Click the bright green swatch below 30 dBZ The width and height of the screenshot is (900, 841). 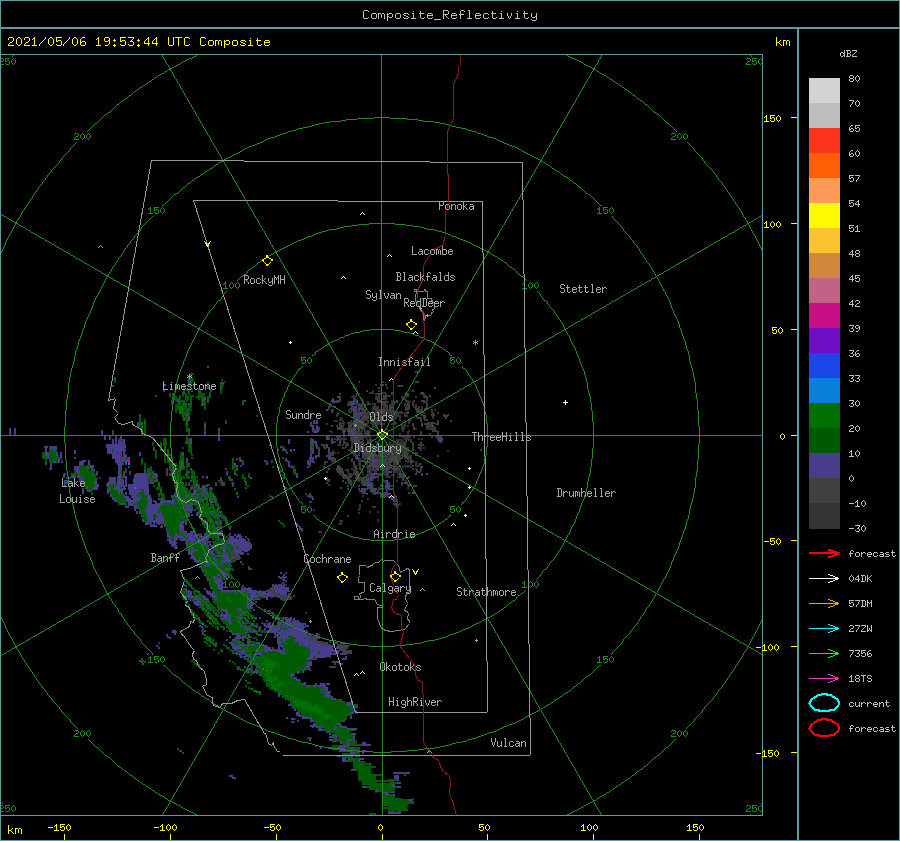(x=824, y=415)
